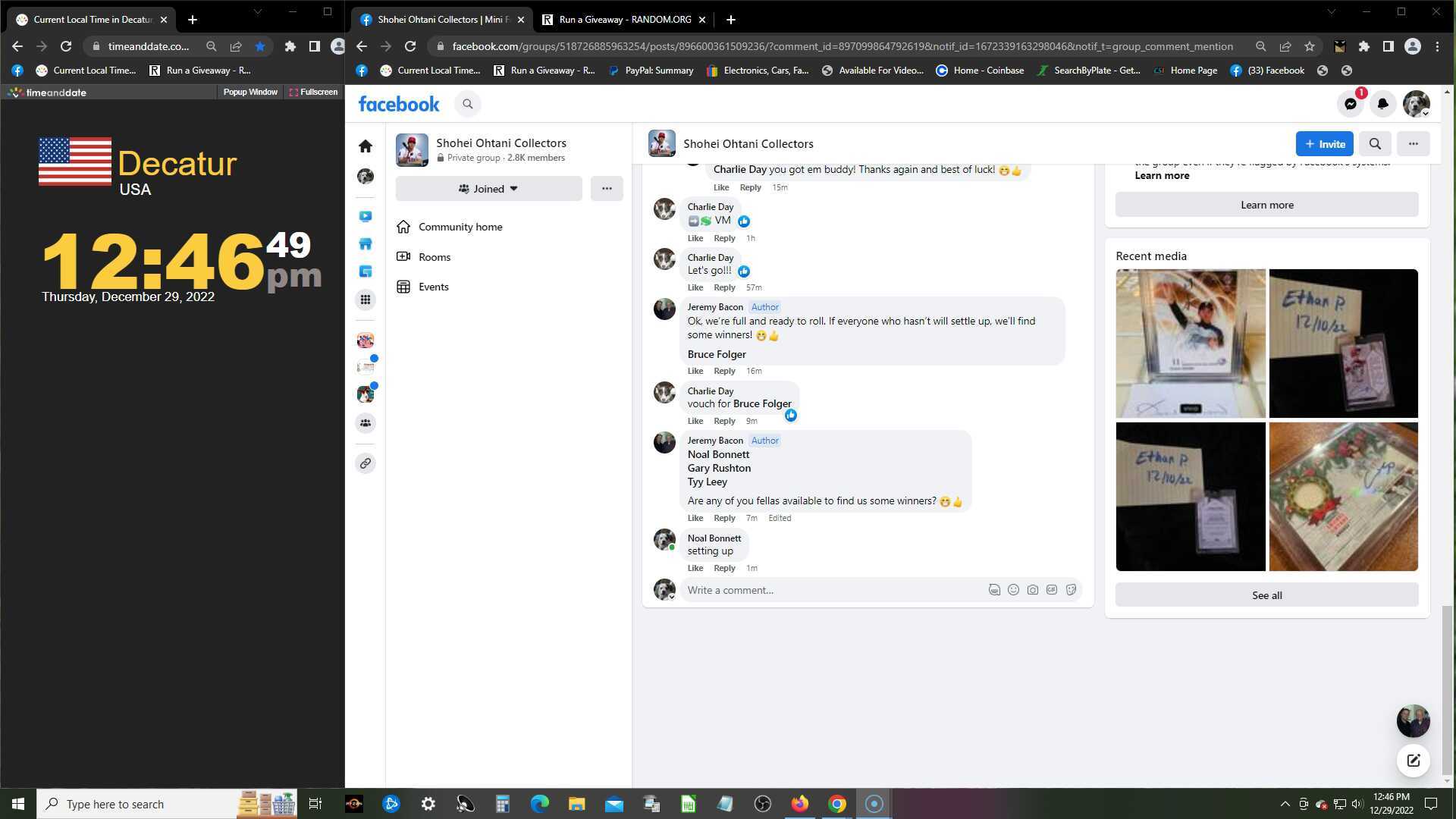The width and height of the screenshot is (1456, 819).
Task: Open Events in group menu
Action: 433,287
